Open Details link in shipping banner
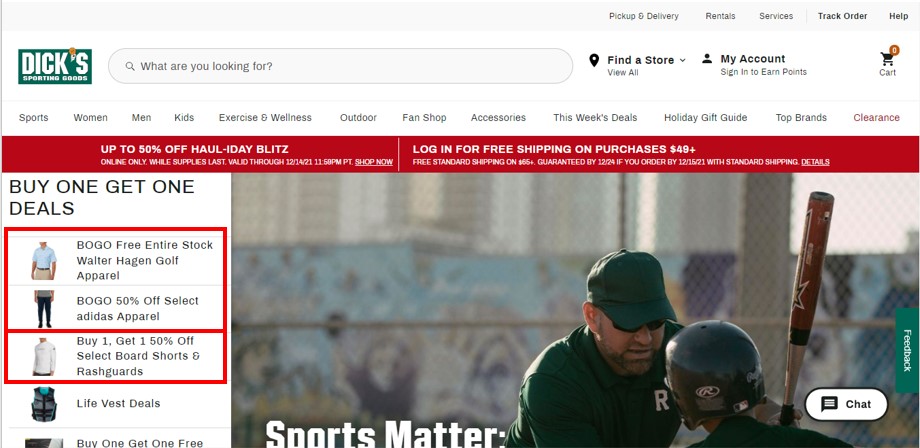This screenshot has height=448, width=920. tap(815, 162)
